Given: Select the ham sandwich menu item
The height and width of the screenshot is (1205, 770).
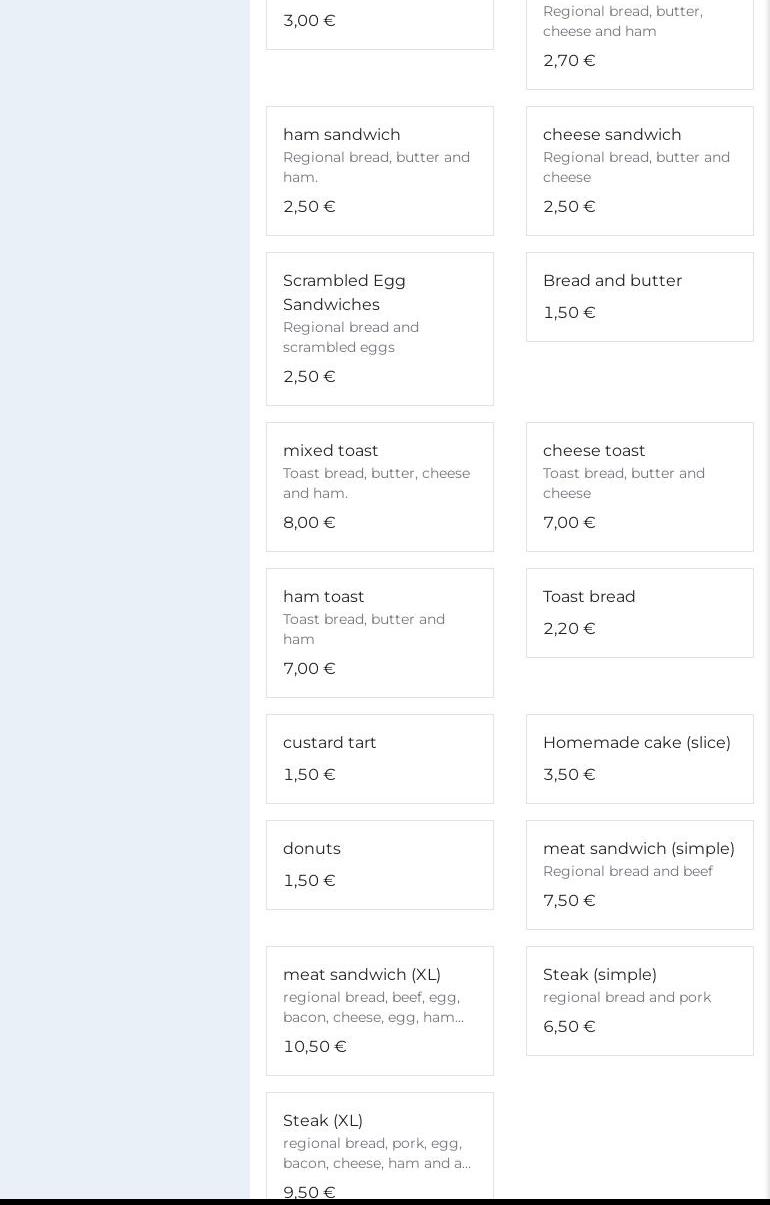Looking at the screenshot, I should tap(379, 170).
